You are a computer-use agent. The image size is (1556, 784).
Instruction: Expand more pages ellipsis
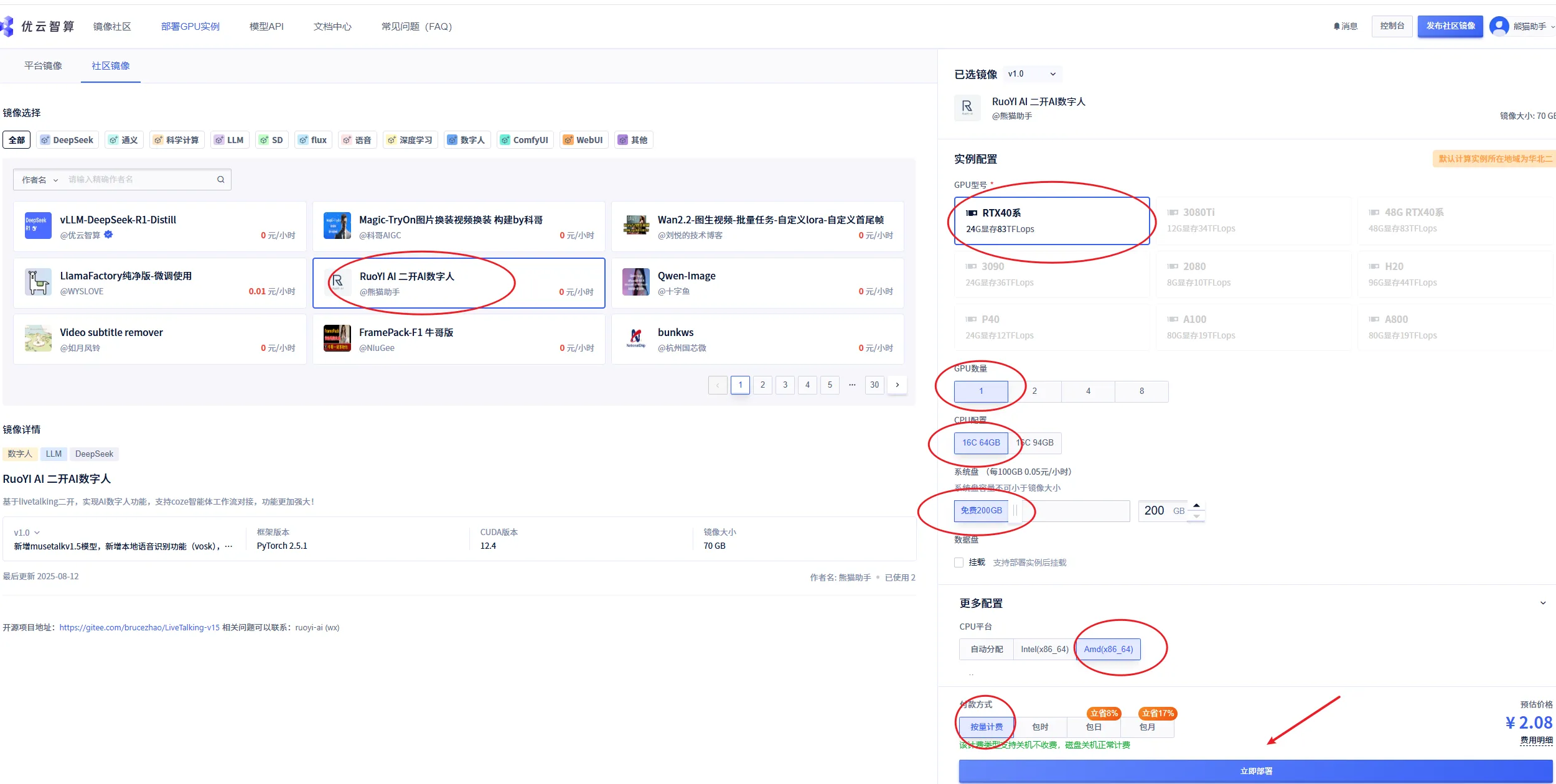[x=852, y=385]
